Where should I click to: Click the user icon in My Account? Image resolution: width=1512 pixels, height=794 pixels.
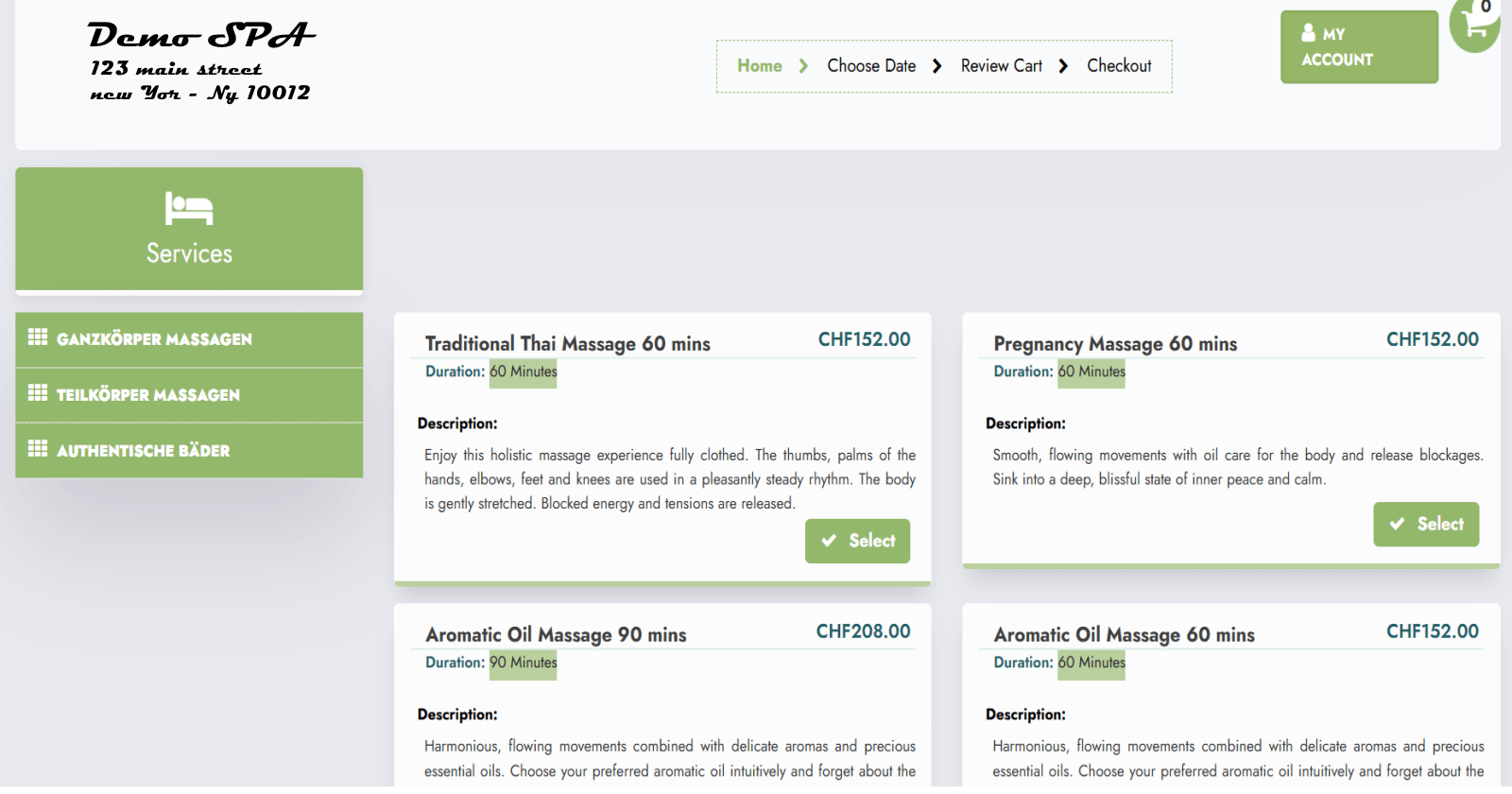click(1309, 33)
